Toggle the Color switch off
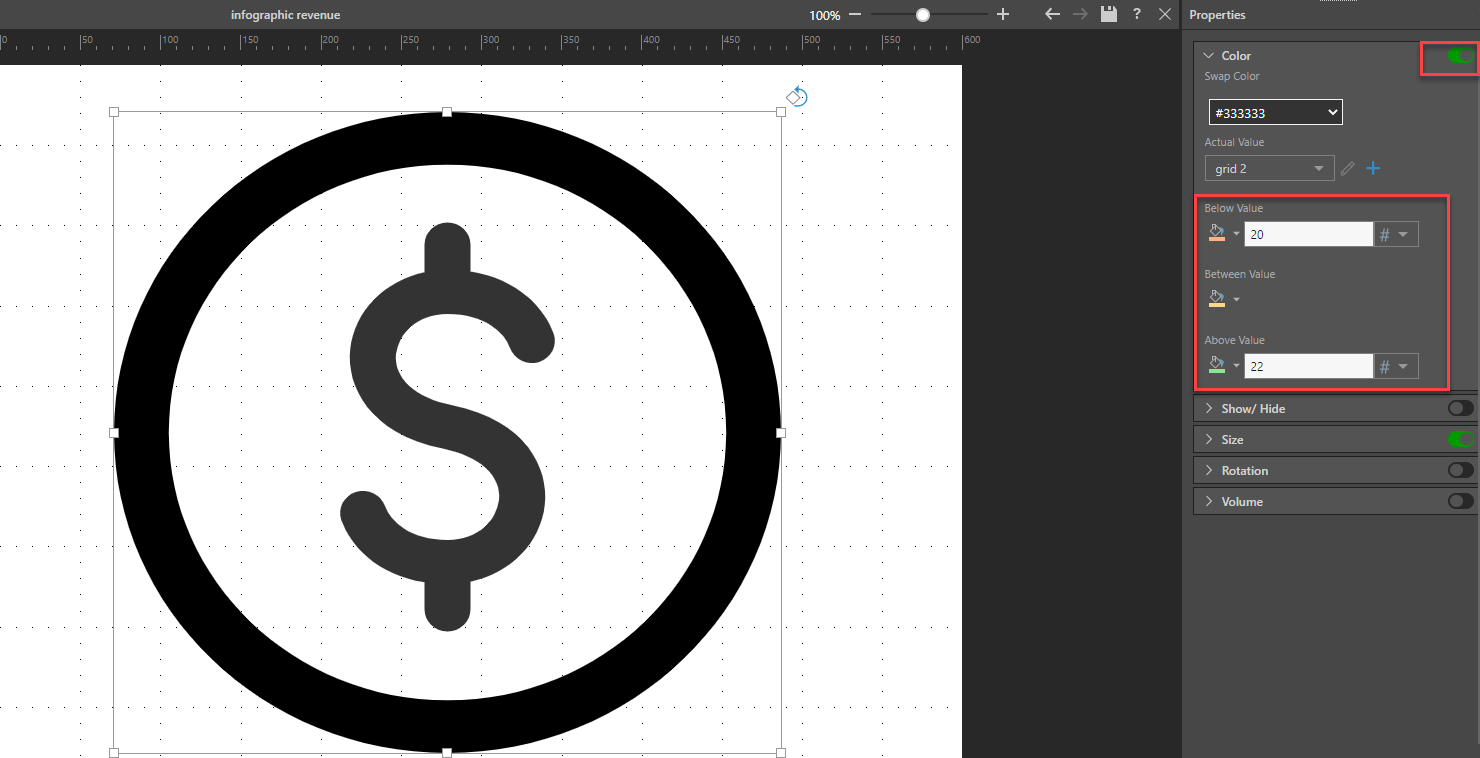This screenshot has width=1480, height=758. tap(1460, 56)
